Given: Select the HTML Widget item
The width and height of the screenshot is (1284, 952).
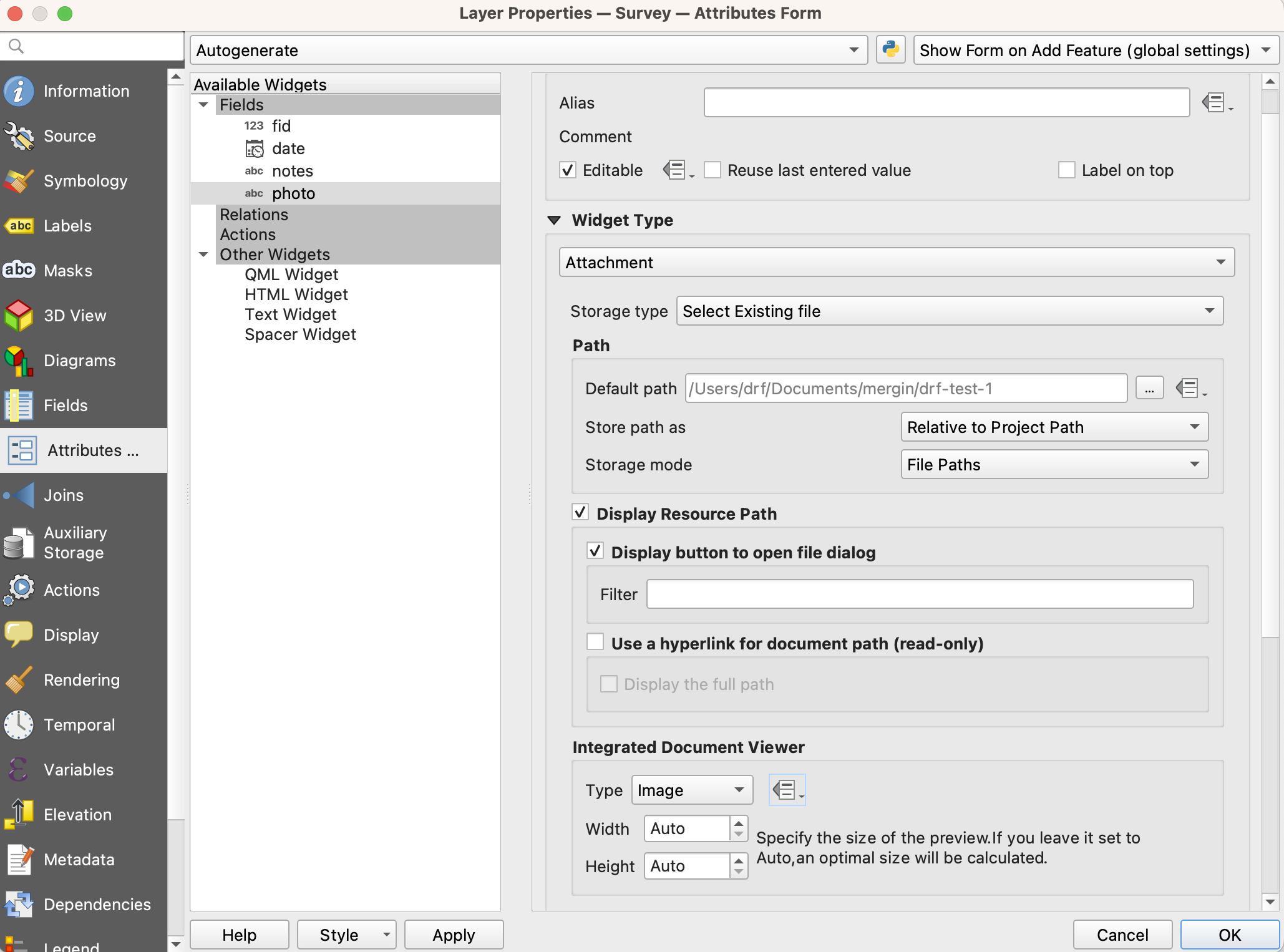Looking at the screenshot, I should point(296,294).
